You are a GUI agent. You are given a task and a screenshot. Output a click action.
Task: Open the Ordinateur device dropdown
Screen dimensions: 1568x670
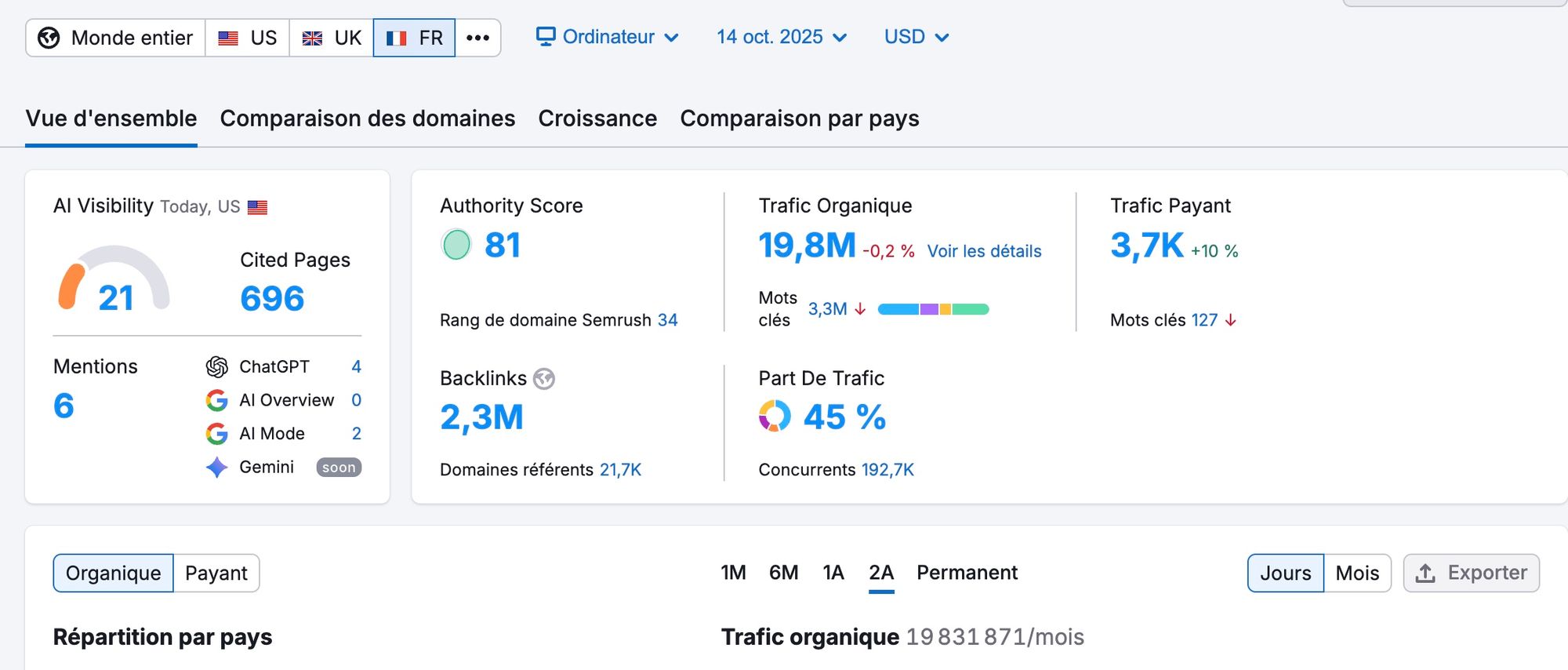(x=608, y=37)
